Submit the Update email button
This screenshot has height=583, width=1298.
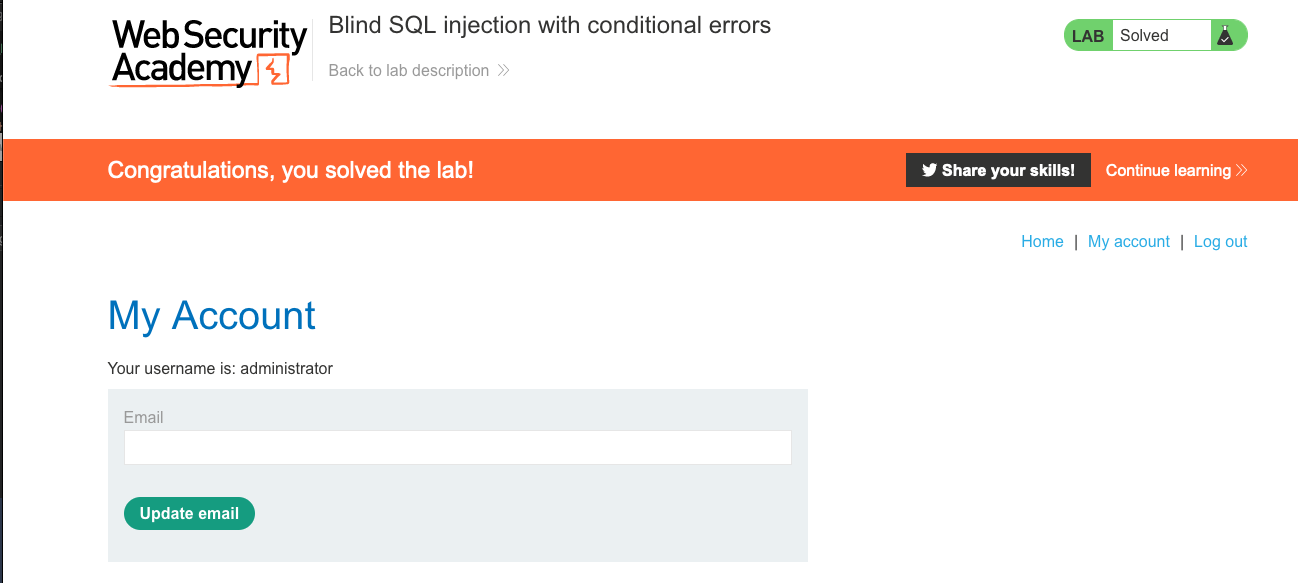(x=189, y=513)
